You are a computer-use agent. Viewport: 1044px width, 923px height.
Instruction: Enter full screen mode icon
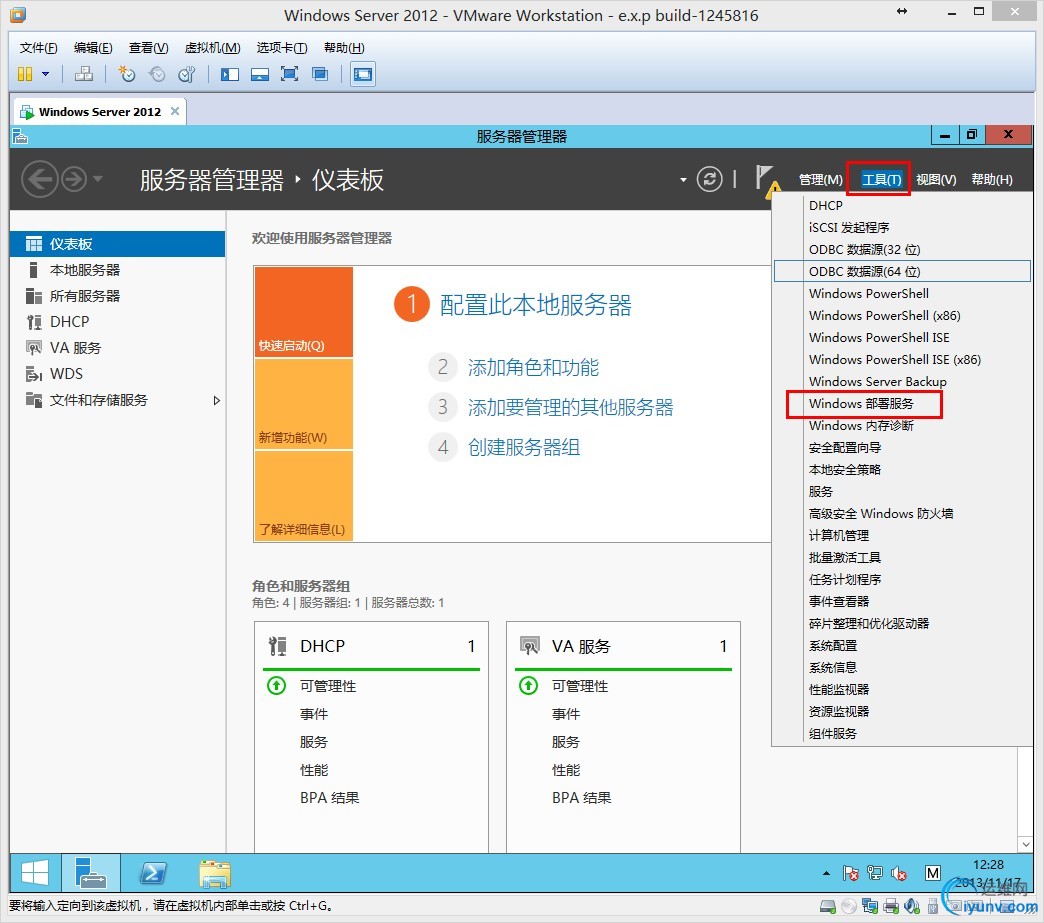[x=290, y=74]
